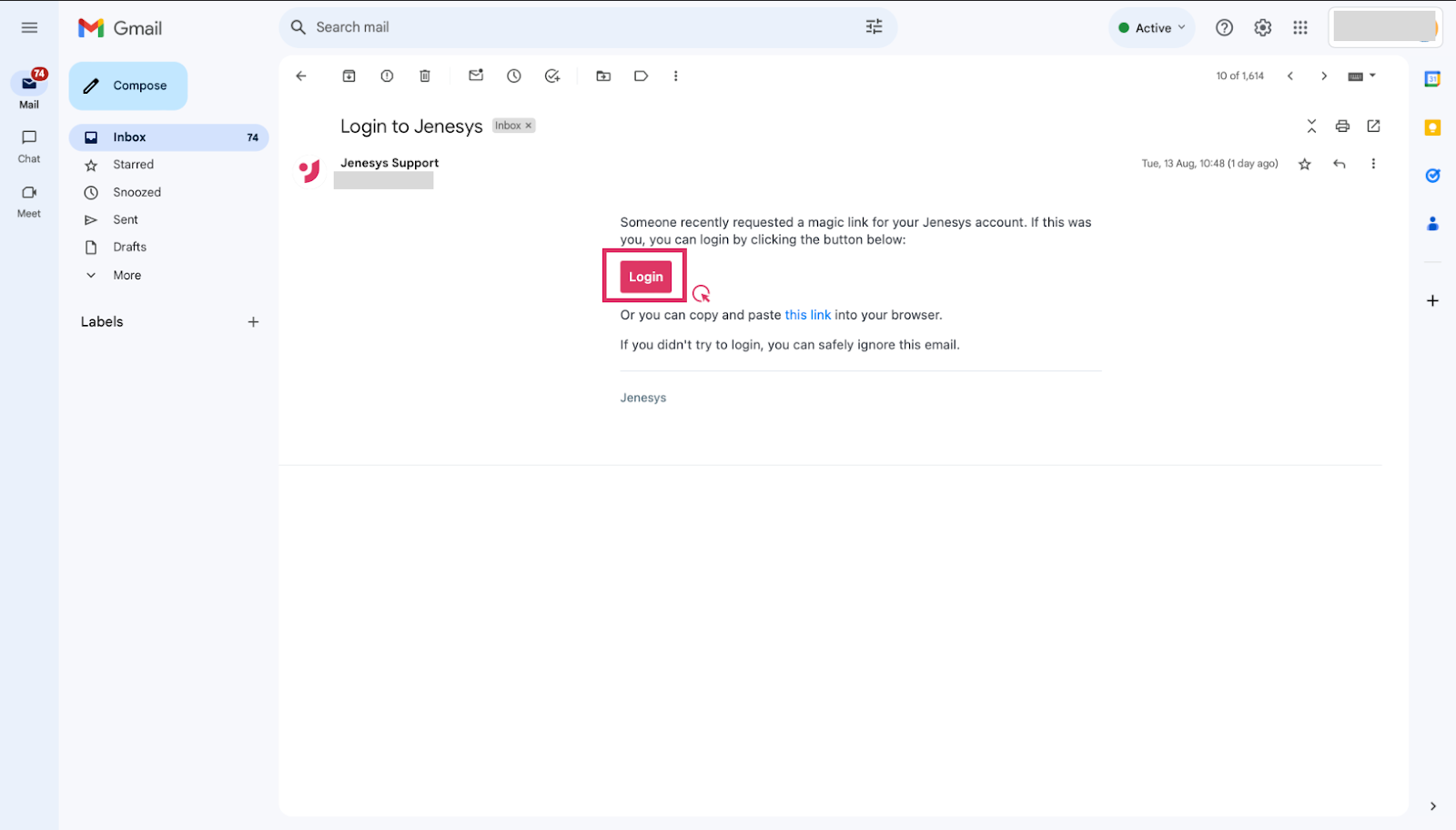Image resolution: width=1456 pixels, height=830 pixels.
Task: Open Google Tasks side panel
Action: [1432, 176]
